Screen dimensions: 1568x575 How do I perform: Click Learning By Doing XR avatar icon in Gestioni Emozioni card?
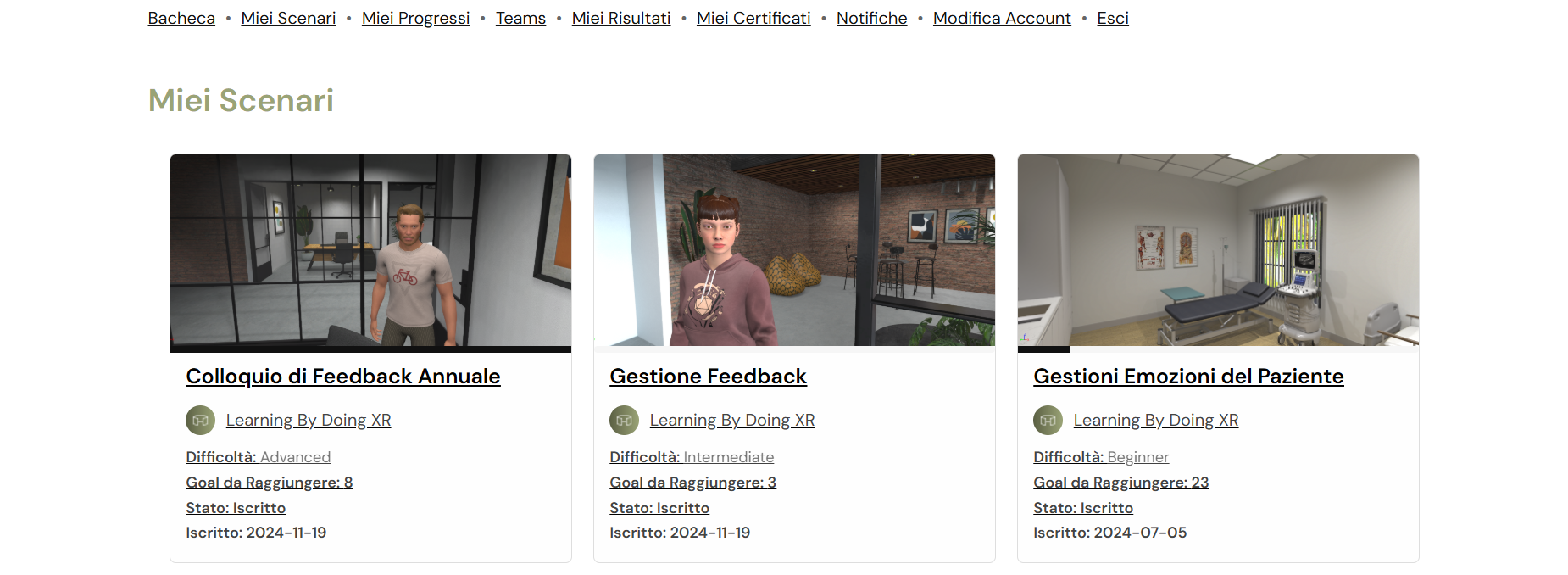(x=1048, y=421)
